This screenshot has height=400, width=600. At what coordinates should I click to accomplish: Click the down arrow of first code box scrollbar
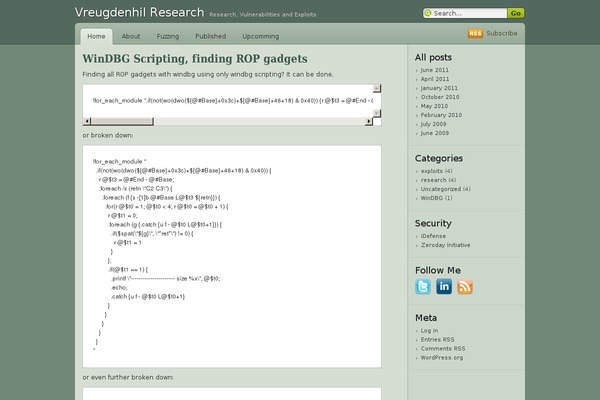point(377,113)
